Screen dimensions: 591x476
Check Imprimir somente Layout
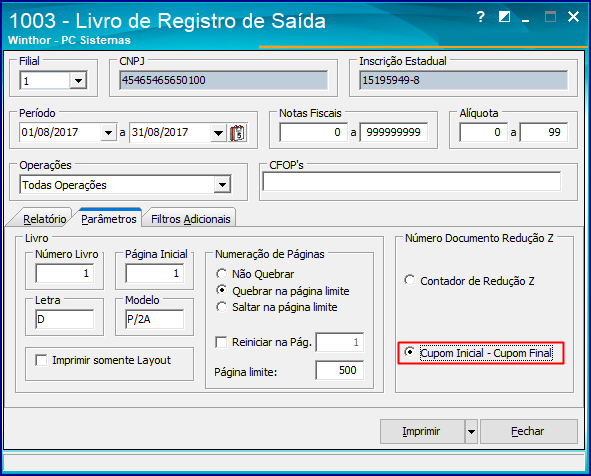41,360
